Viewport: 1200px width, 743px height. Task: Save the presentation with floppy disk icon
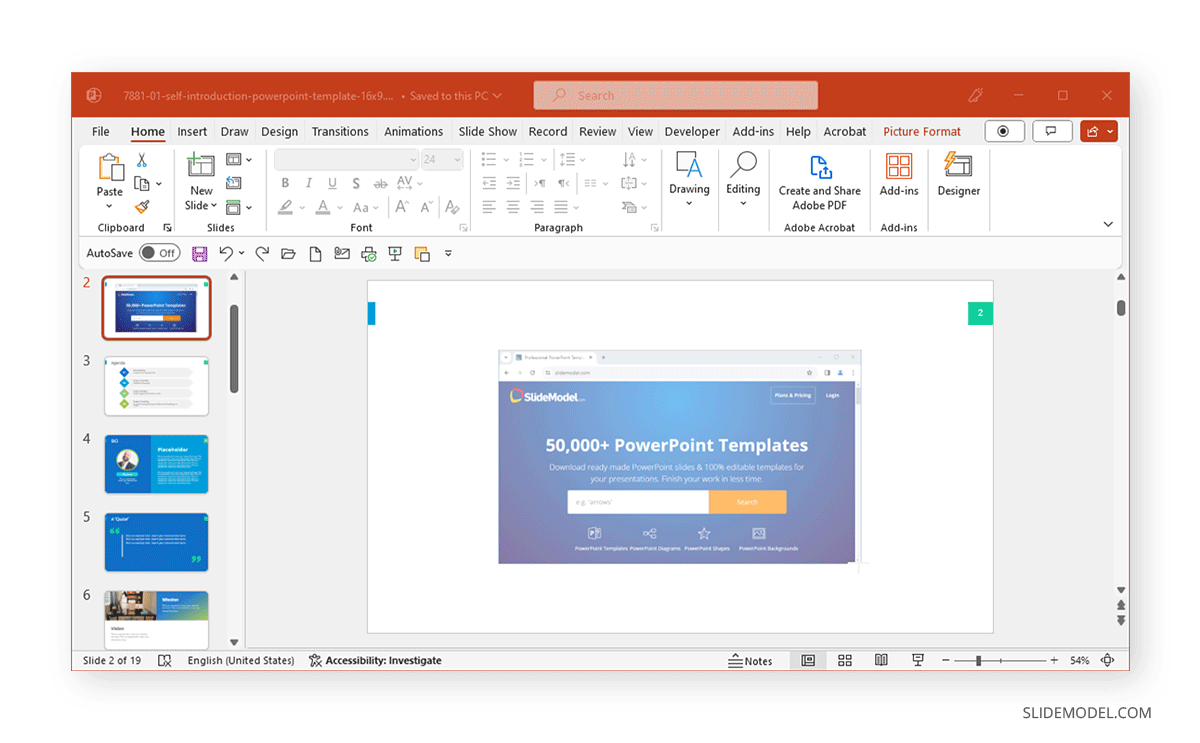(x=200, y=254)
